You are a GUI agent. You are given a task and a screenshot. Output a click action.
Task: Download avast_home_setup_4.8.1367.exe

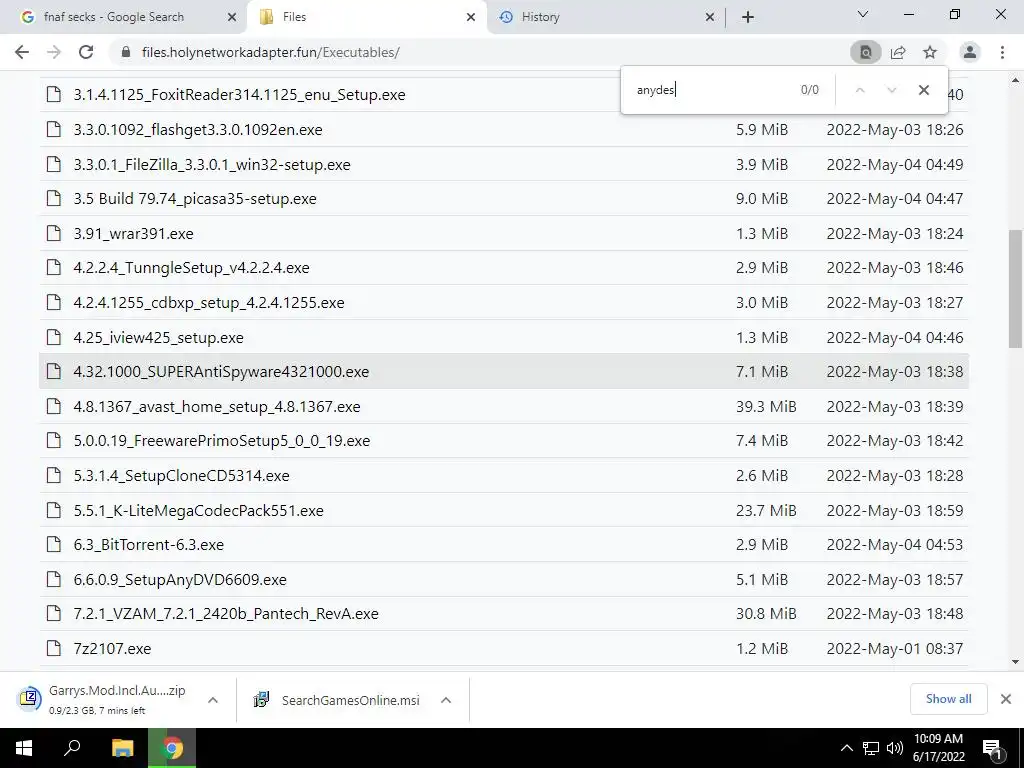pos(217,407)
